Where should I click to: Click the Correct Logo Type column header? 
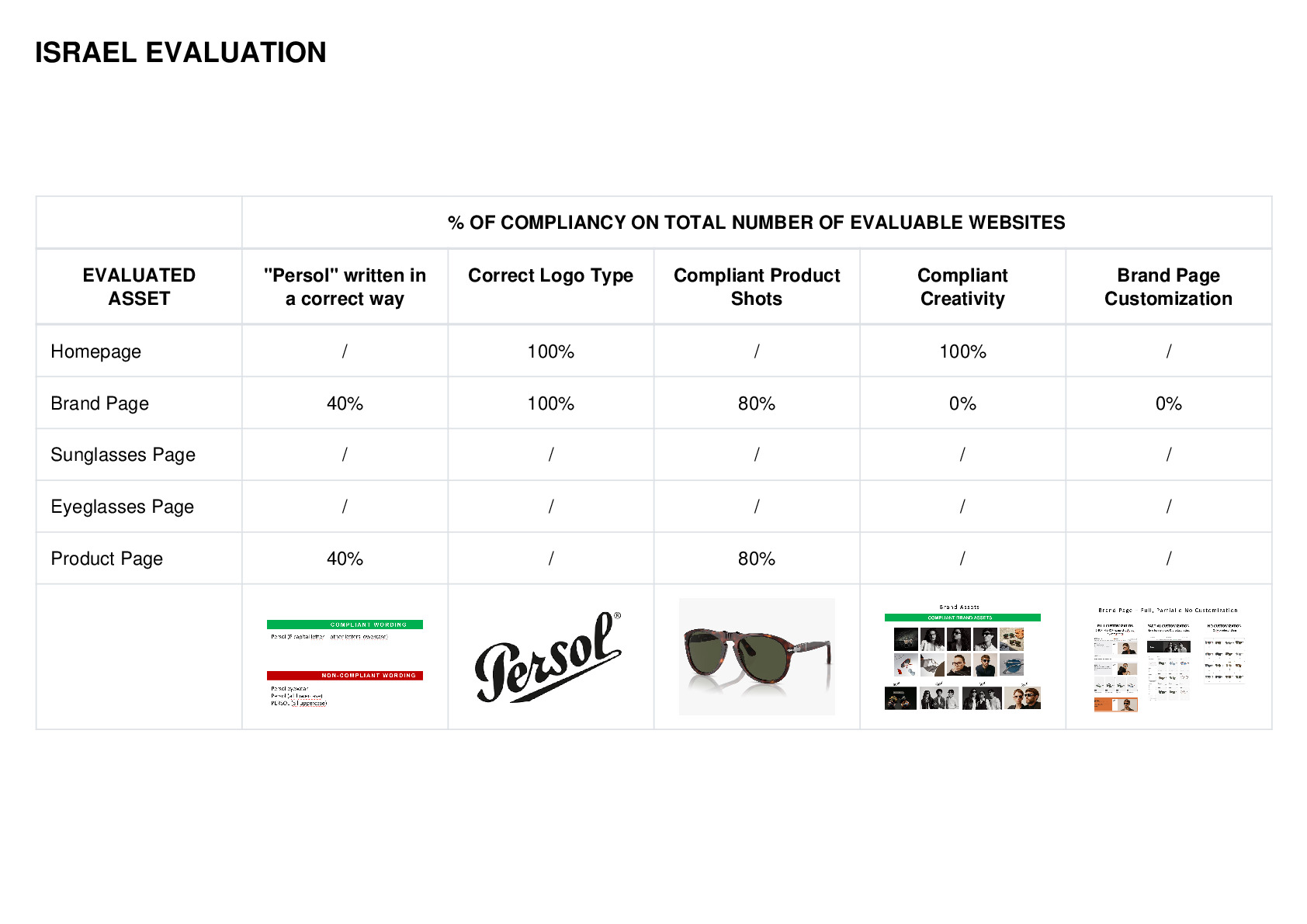(x=550, y=275)
